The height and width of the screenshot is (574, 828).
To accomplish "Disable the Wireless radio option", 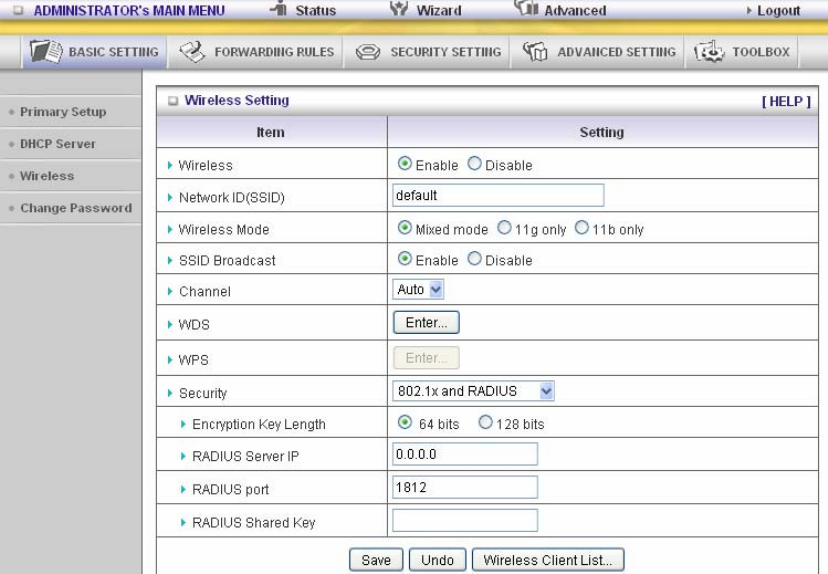I will tap(474, 164).
